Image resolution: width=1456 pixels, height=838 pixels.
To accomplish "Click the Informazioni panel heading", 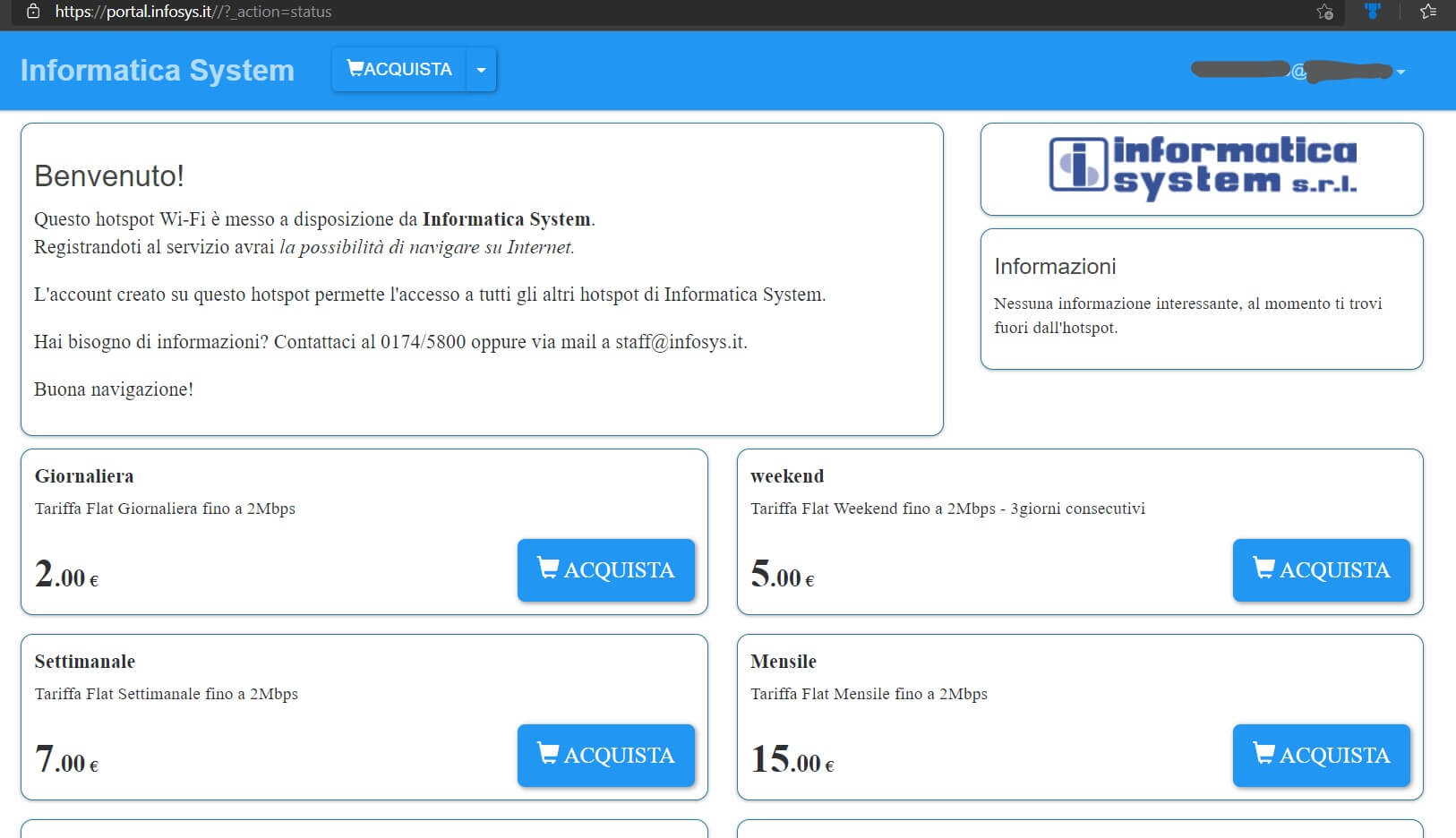I will click(1055, 267).
